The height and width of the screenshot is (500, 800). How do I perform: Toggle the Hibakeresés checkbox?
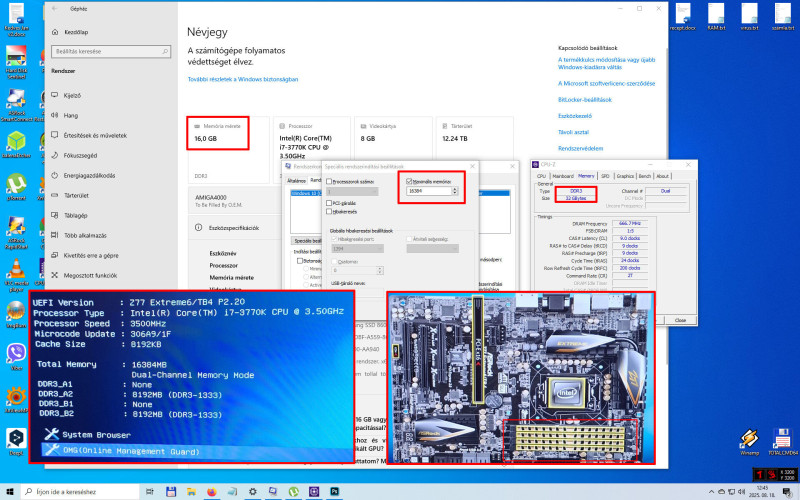329,212
